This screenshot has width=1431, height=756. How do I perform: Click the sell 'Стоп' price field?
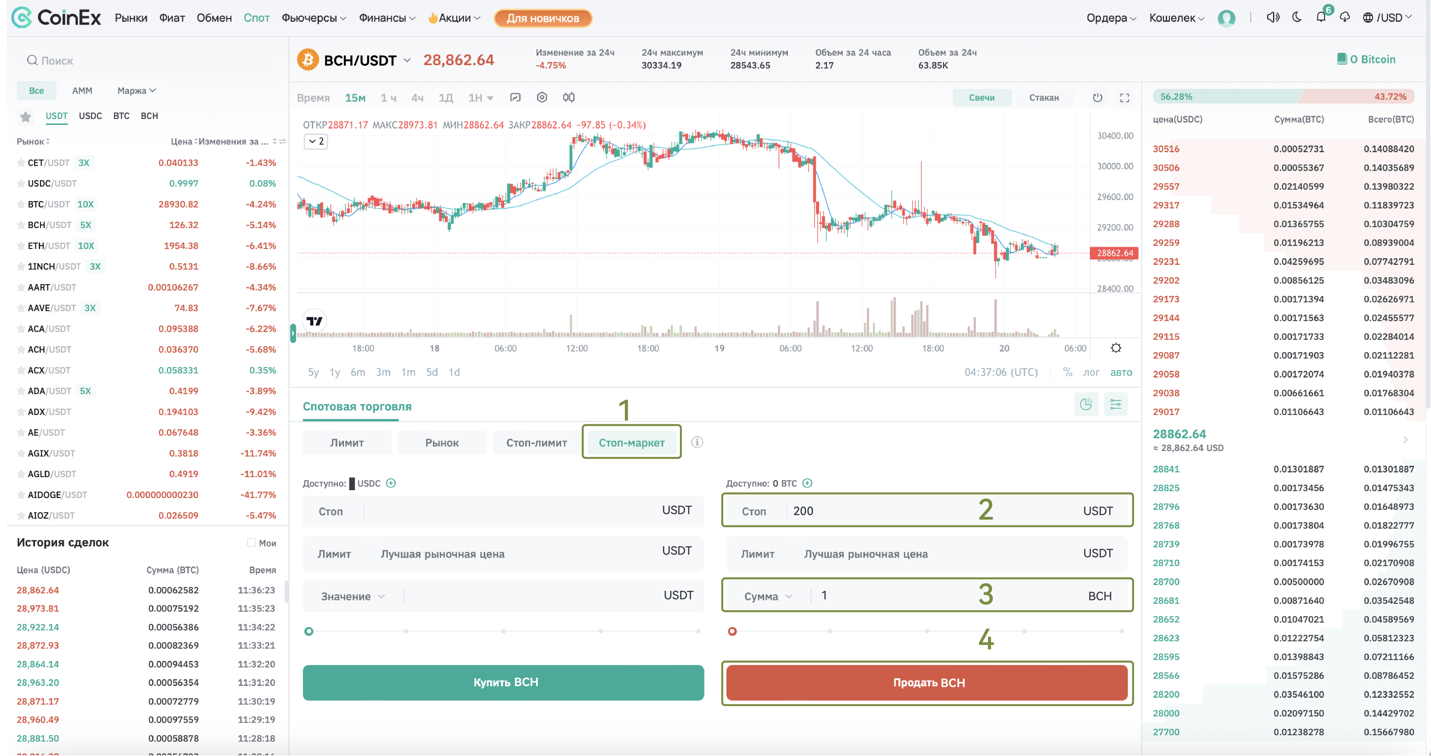(927, 511)
